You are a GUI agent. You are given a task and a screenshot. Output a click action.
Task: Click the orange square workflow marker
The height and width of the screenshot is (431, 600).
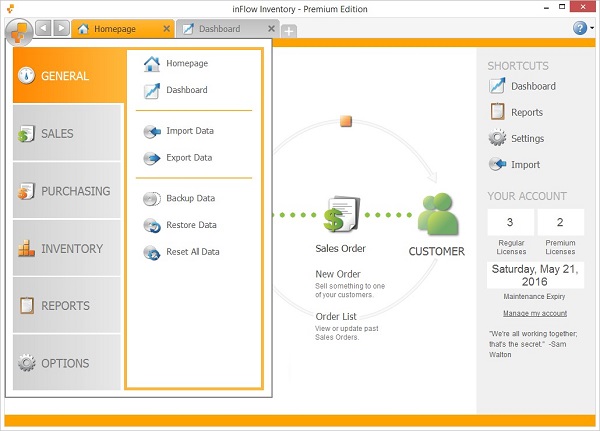(x=345, y=121)
